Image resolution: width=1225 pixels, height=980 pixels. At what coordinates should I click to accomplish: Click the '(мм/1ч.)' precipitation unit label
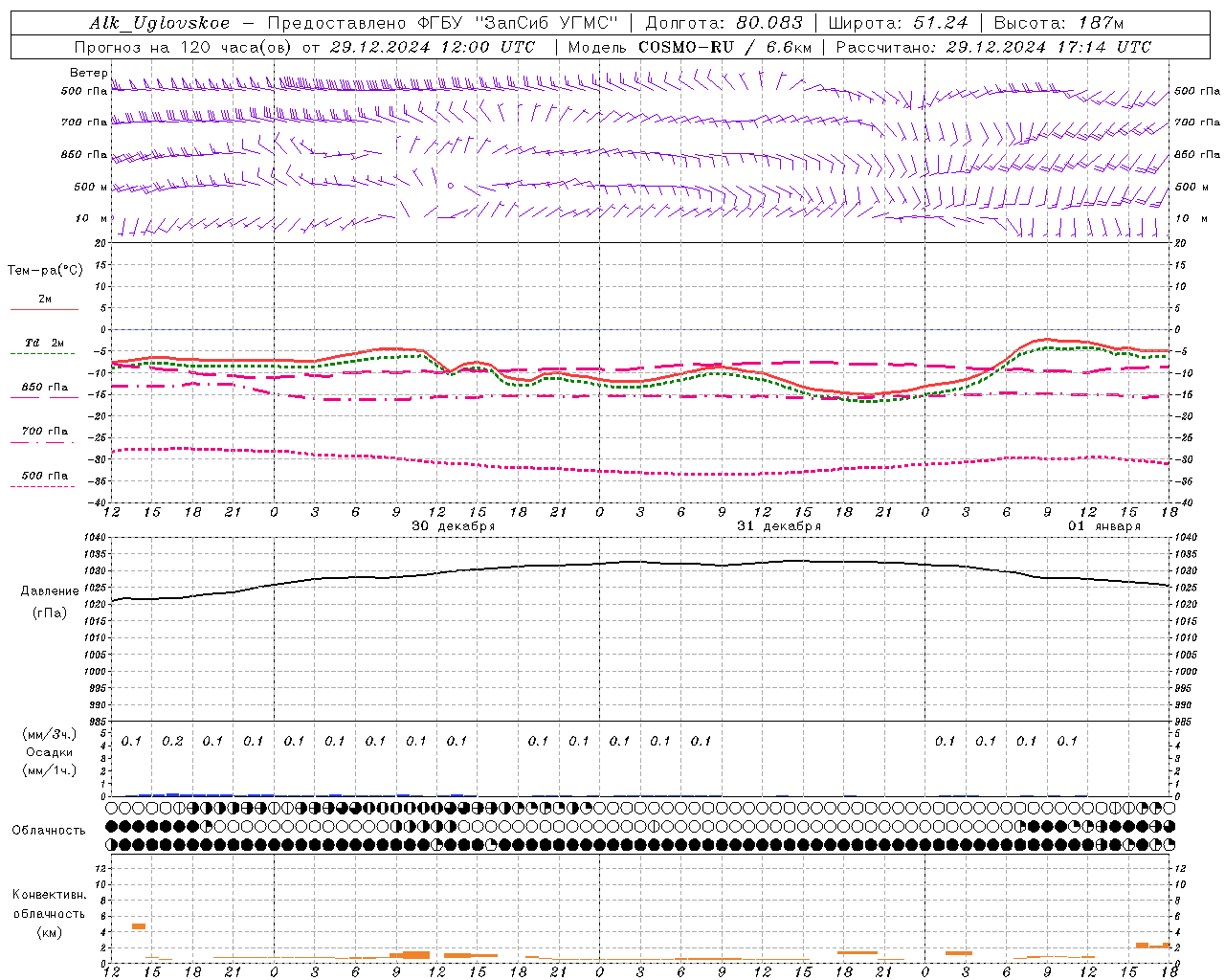tap(49, 770)
